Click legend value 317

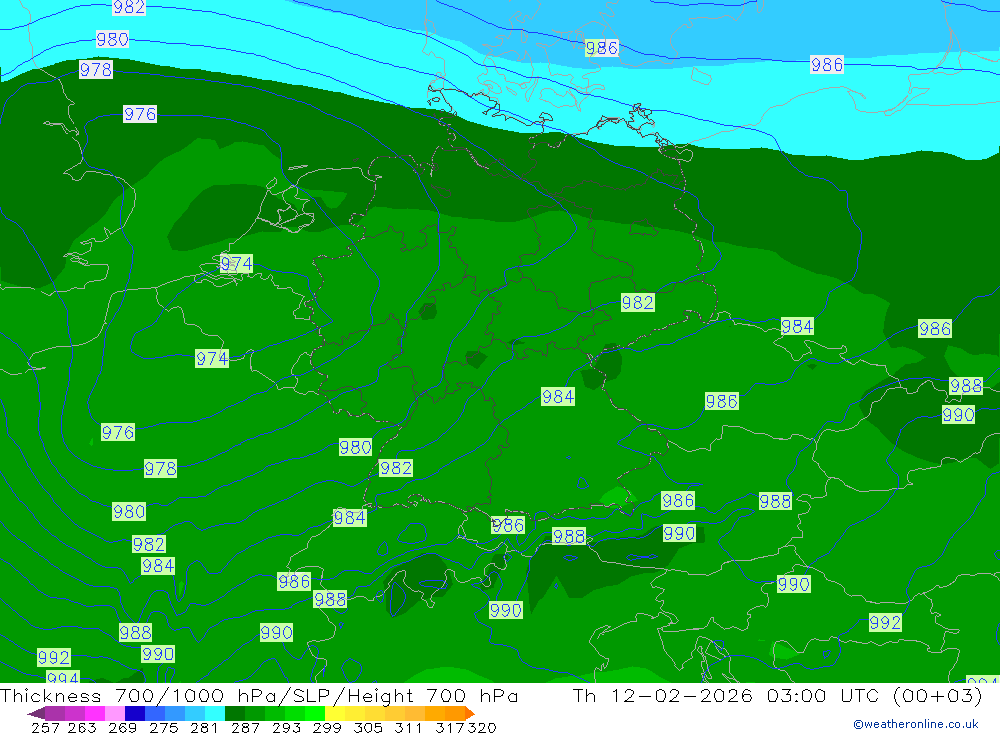click(x=450, y=727)
